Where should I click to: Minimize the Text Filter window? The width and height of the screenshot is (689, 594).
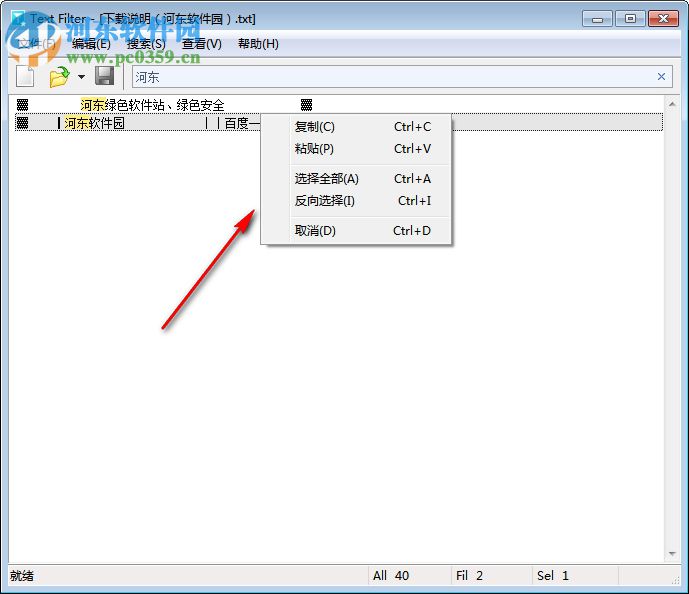click(x=597, y=19)
